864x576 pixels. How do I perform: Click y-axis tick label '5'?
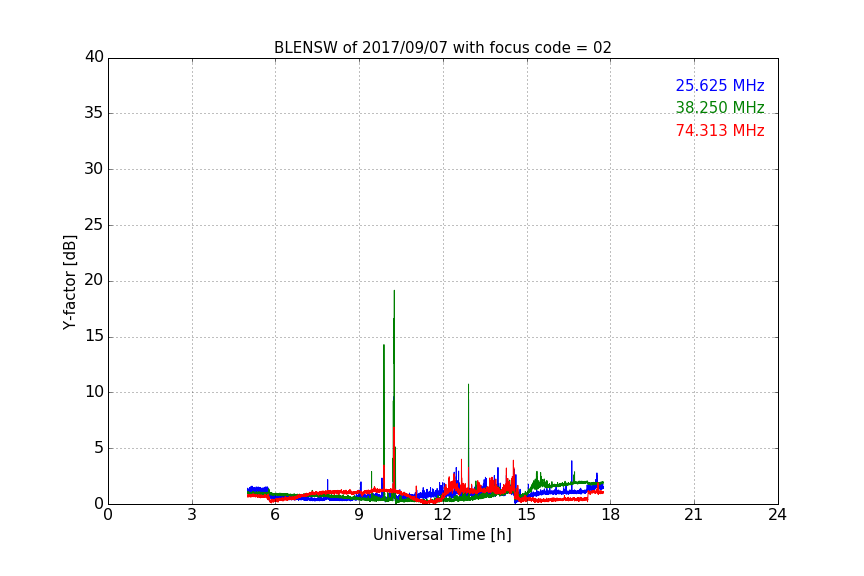tap(99, 448)
